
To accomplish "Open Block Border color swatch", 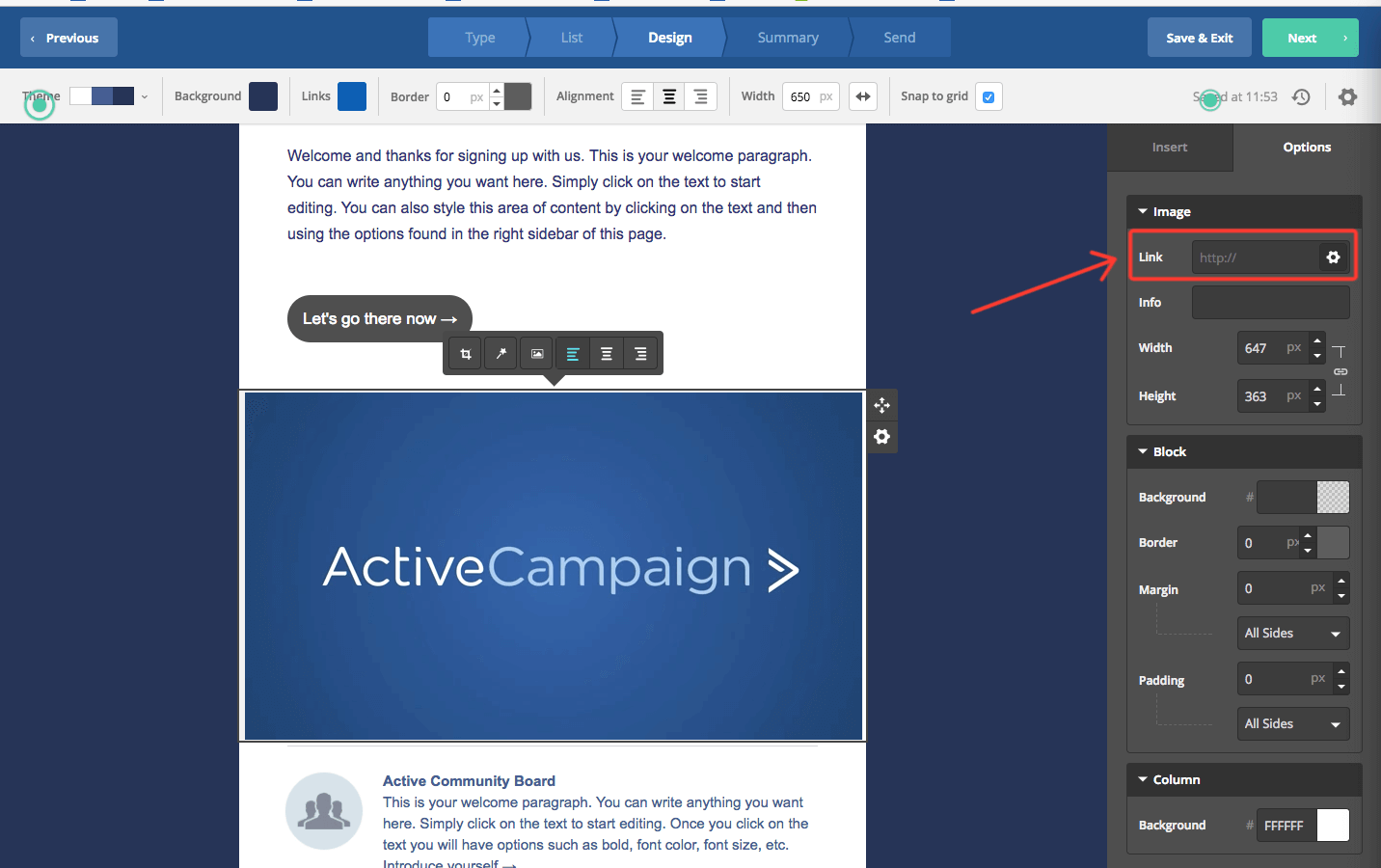I will click(1333, 543).
